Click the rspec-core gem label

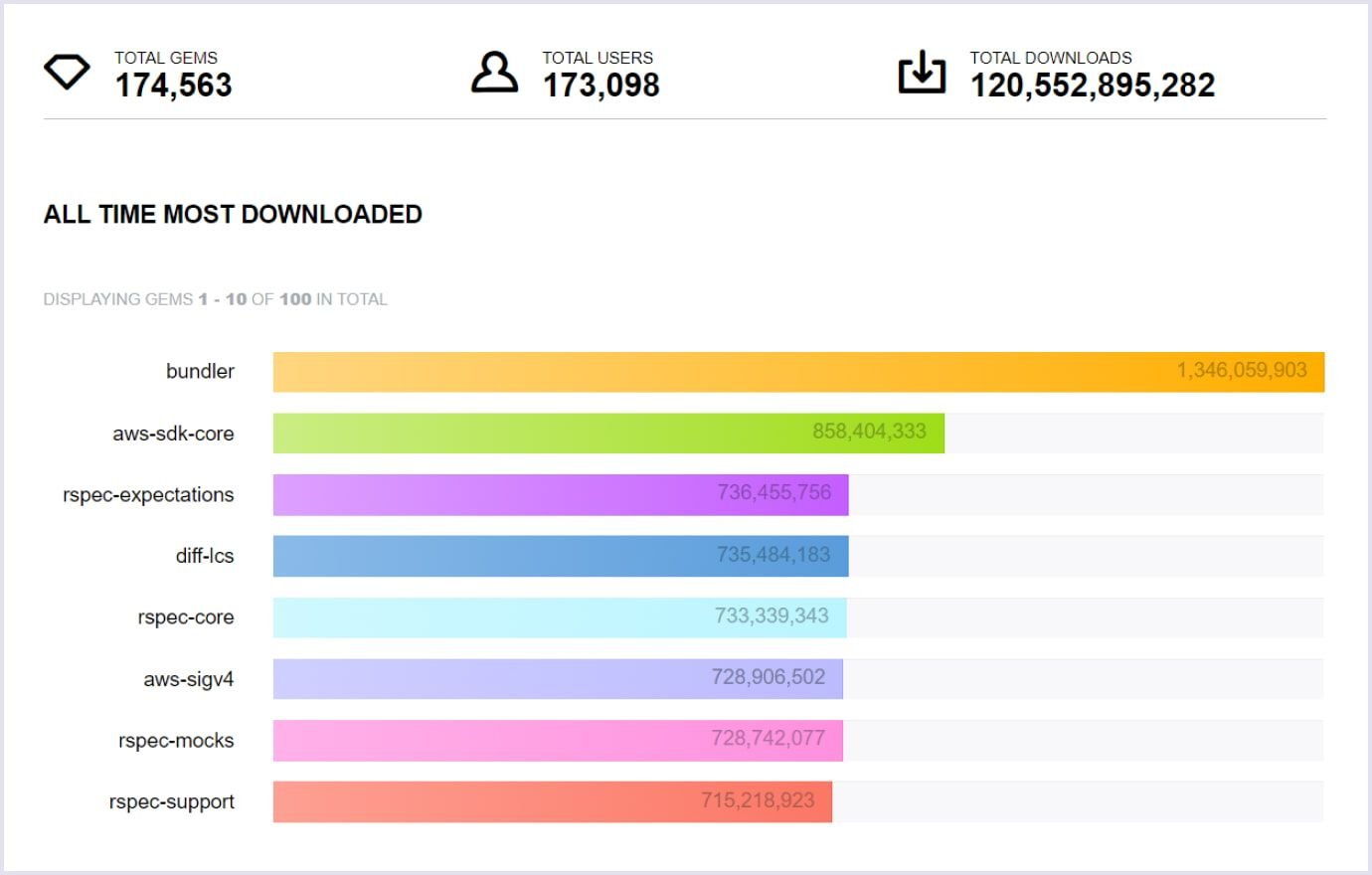[x=186, y=617]
